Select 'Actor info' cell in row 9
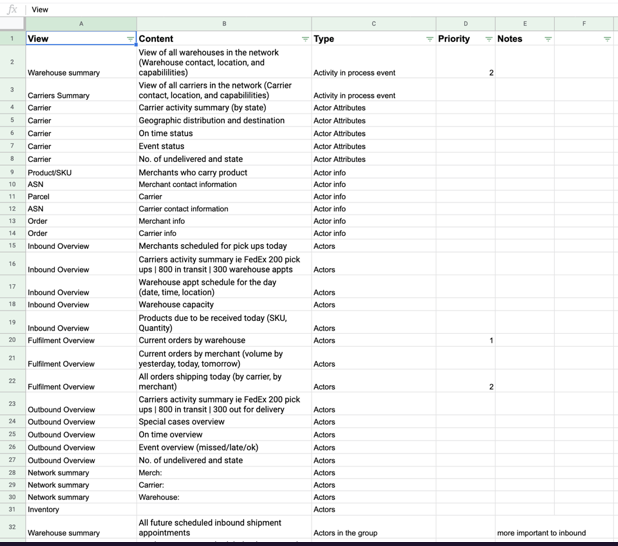This screenshot has height=546, width=618. pyautogui.click(x=374, y=172)
